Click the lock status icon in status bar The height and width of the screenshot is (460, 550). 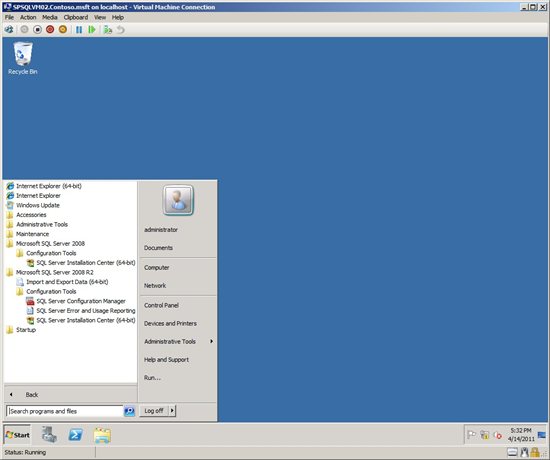[535, 452]
